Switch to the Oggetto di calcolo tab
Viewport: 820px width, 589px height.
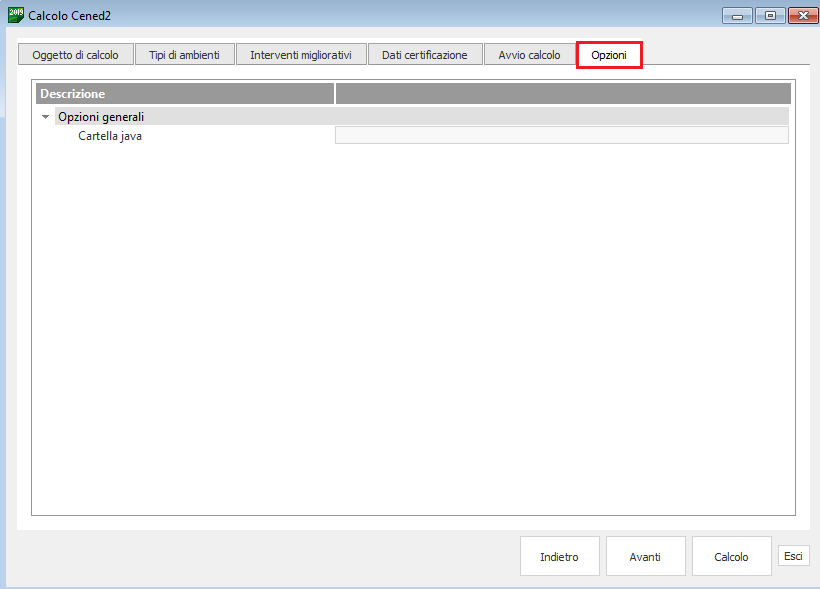[76, 55]
